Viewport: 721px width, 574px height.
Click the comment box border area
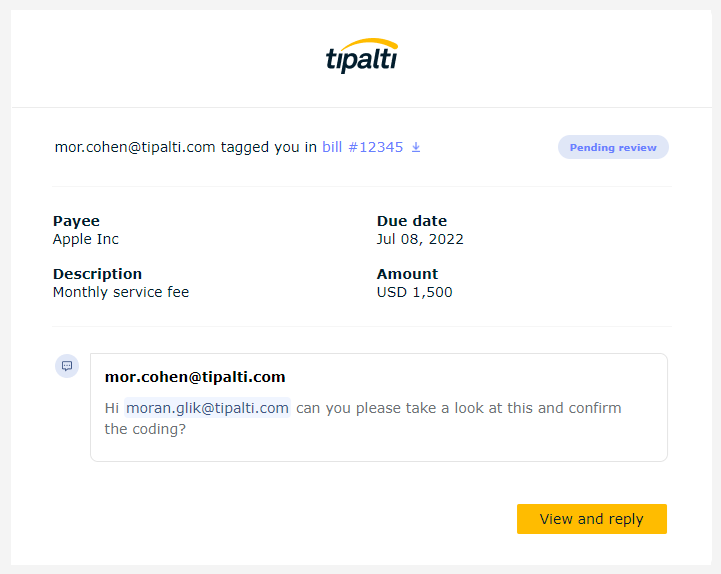pyautogui.click(x=379, y=408)
